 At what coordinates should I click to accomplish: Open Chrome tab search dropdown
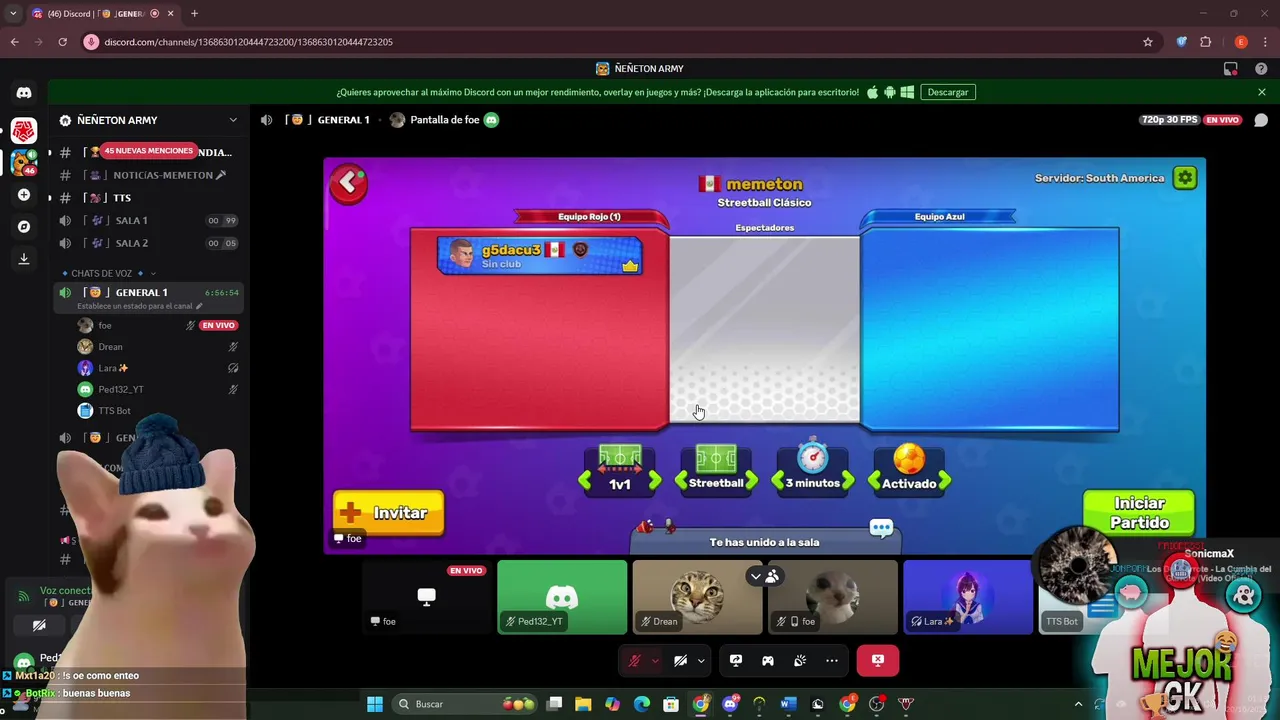click(13, 14)
